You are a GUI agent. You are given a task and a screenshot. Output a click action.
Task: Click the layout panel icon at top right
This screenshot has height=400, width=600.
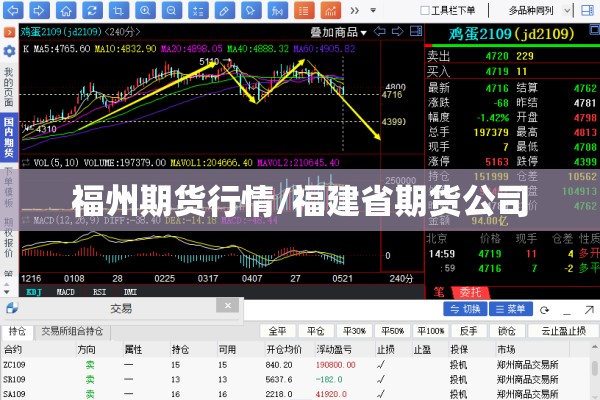coord(587,10)
